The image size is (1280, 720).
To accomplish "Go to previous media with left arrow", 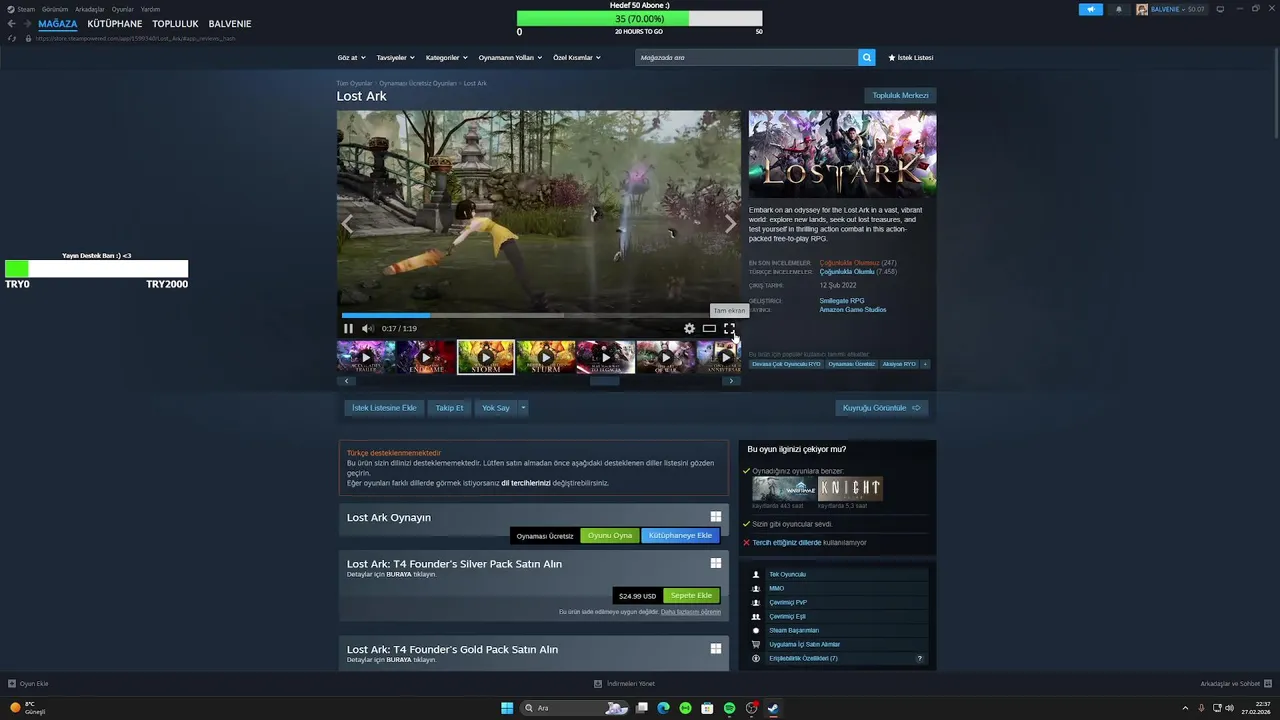I will 347,224.
